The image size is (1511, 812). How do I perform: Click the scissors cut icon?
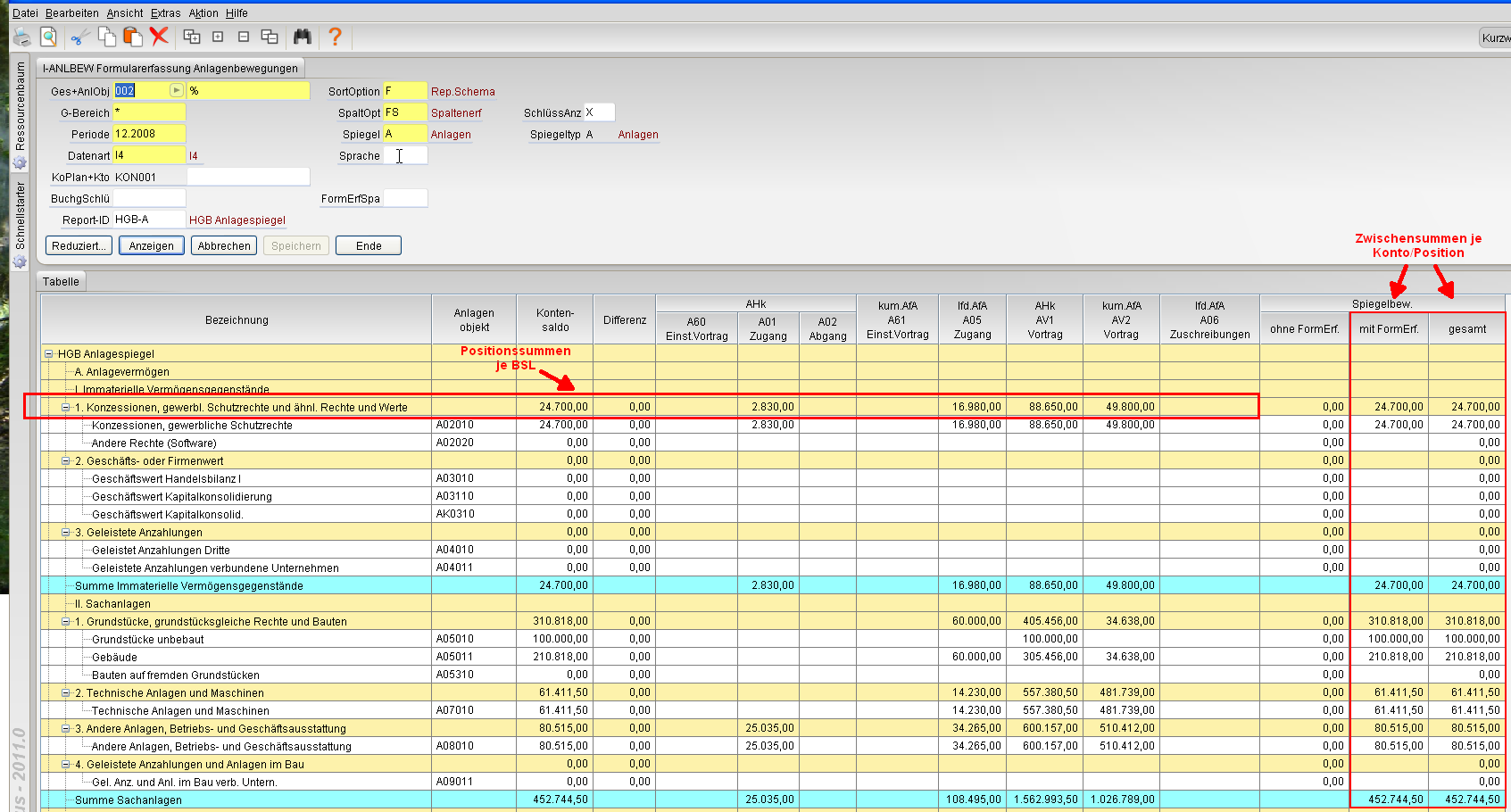[80, 37]
